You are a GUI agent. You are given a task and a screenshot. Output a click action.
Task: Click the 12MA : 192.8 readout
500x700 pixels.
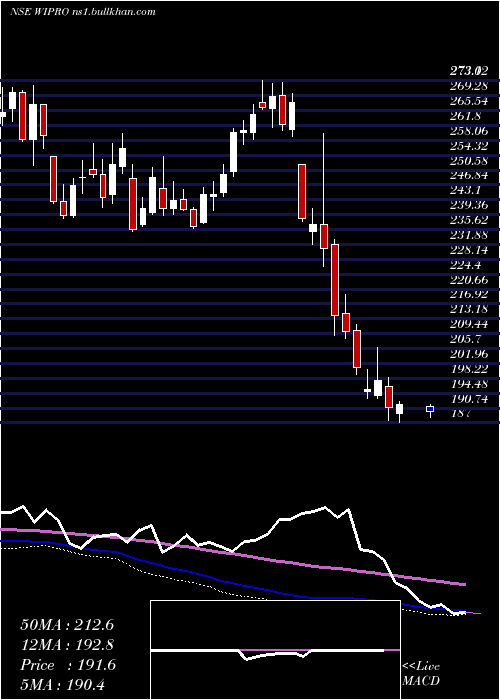point(67,645)
